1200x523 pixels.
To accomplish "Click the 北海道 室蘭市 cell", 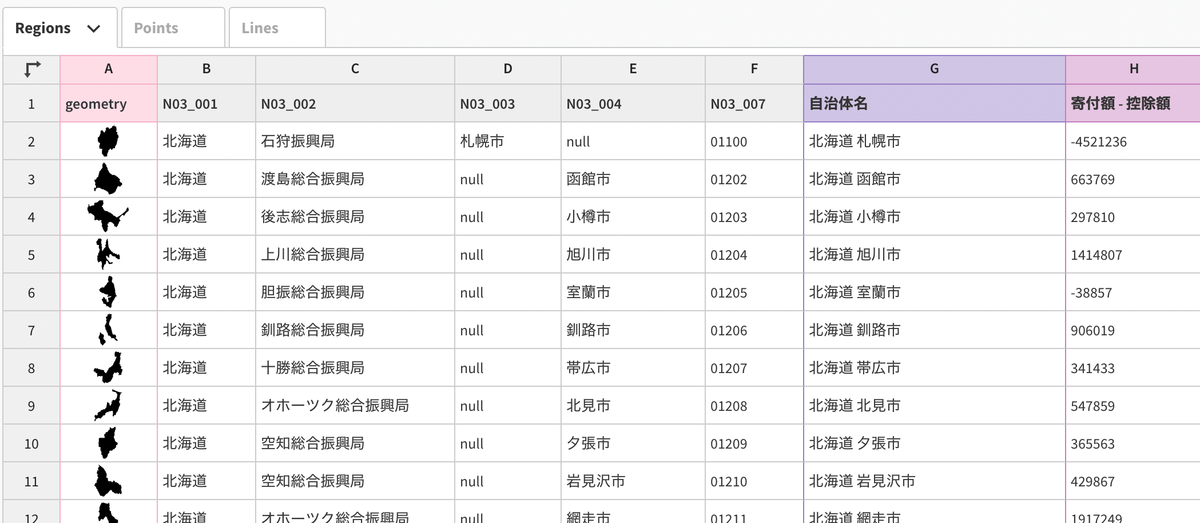I will (x=934, y=292).
